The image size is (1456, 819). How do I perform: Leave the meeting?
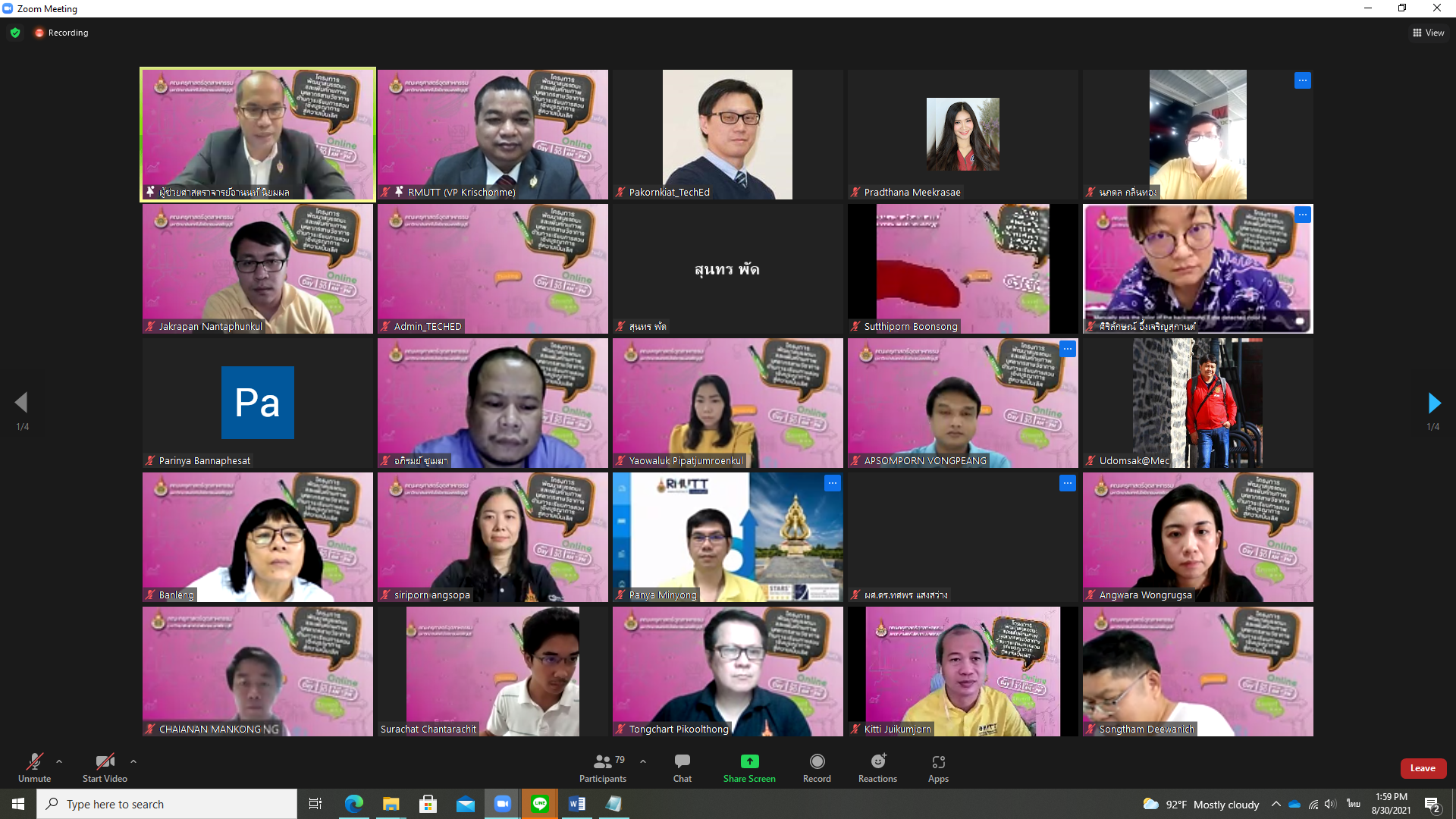1423,768
